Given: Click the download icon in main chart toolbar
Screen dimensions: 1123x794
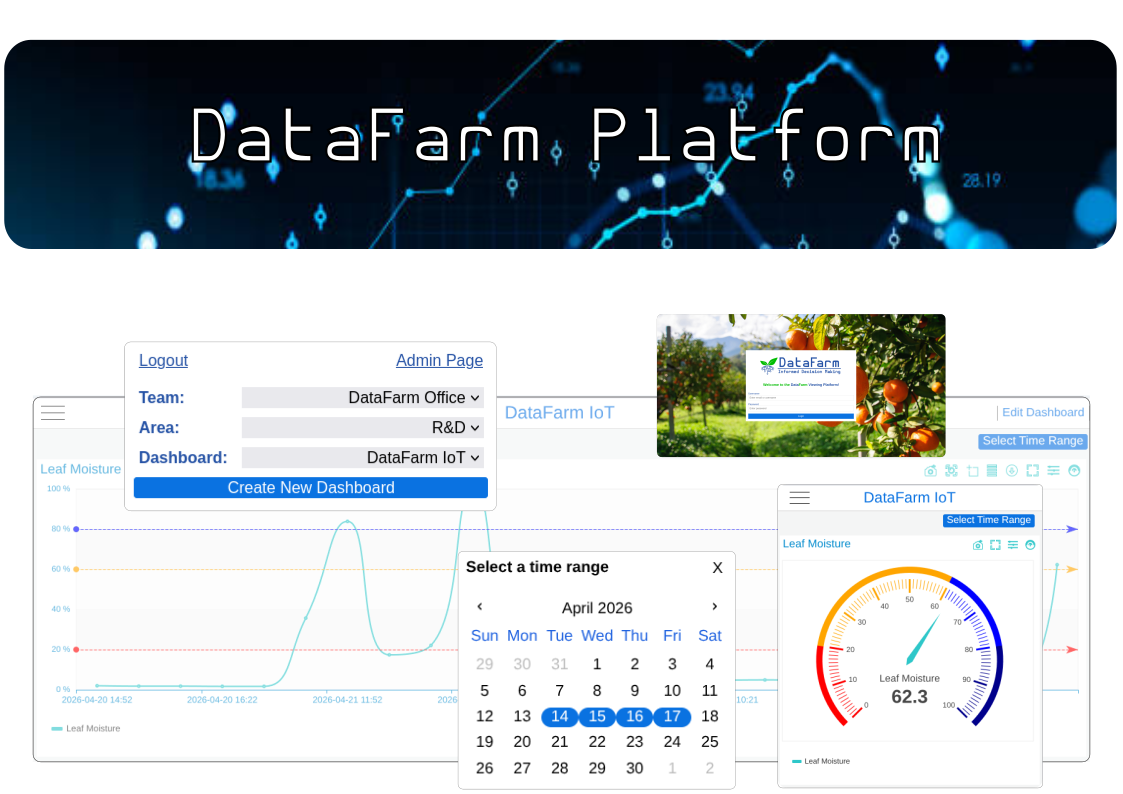Looking at the screenshot, I should pyautogui.click(x=1012, y=470).
